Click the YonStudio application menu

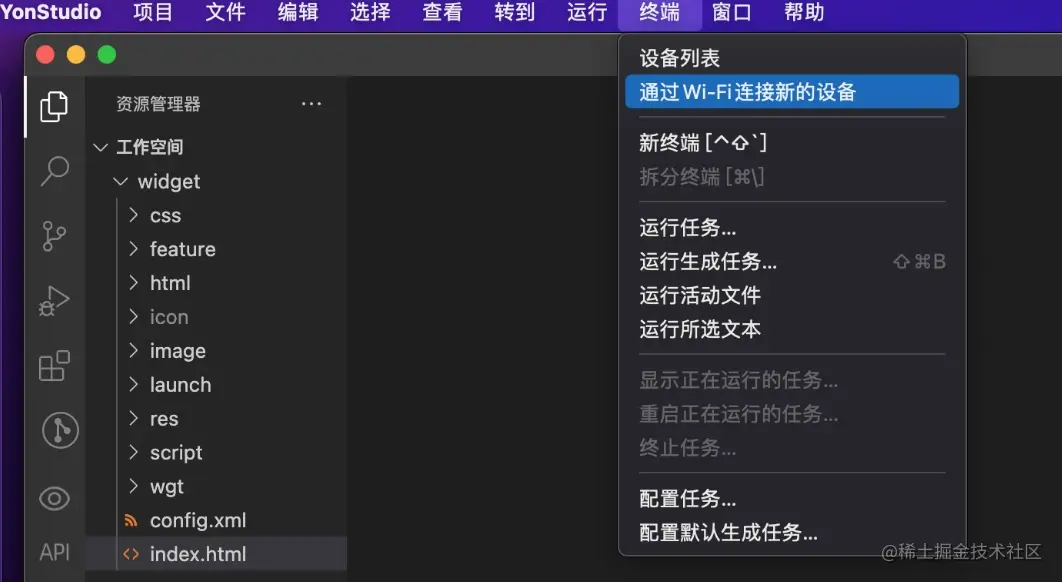[x=51, y=12]
